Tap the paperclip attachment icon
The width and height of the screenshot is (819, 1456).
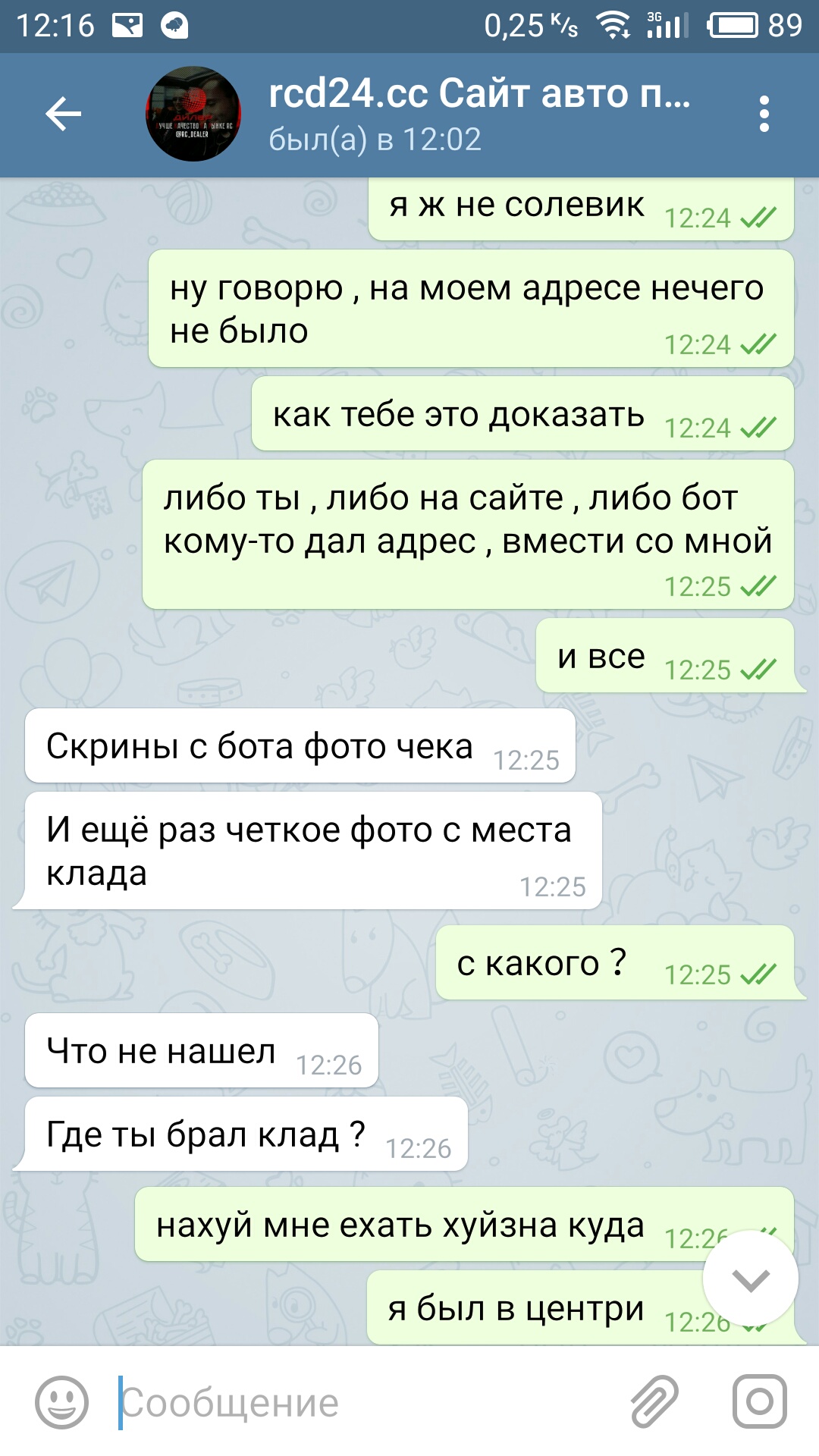pos(654,1401)
